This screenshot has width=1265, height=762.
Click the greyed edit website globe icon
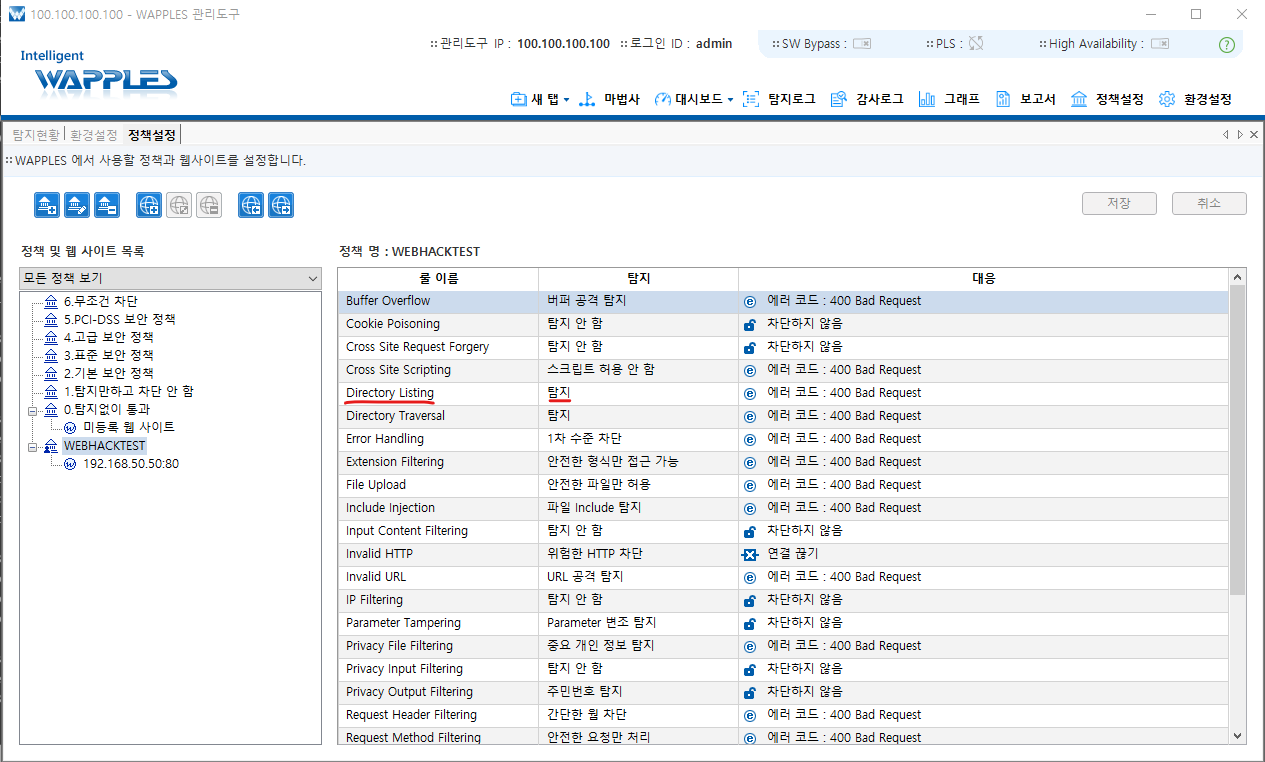click(179, 205)
